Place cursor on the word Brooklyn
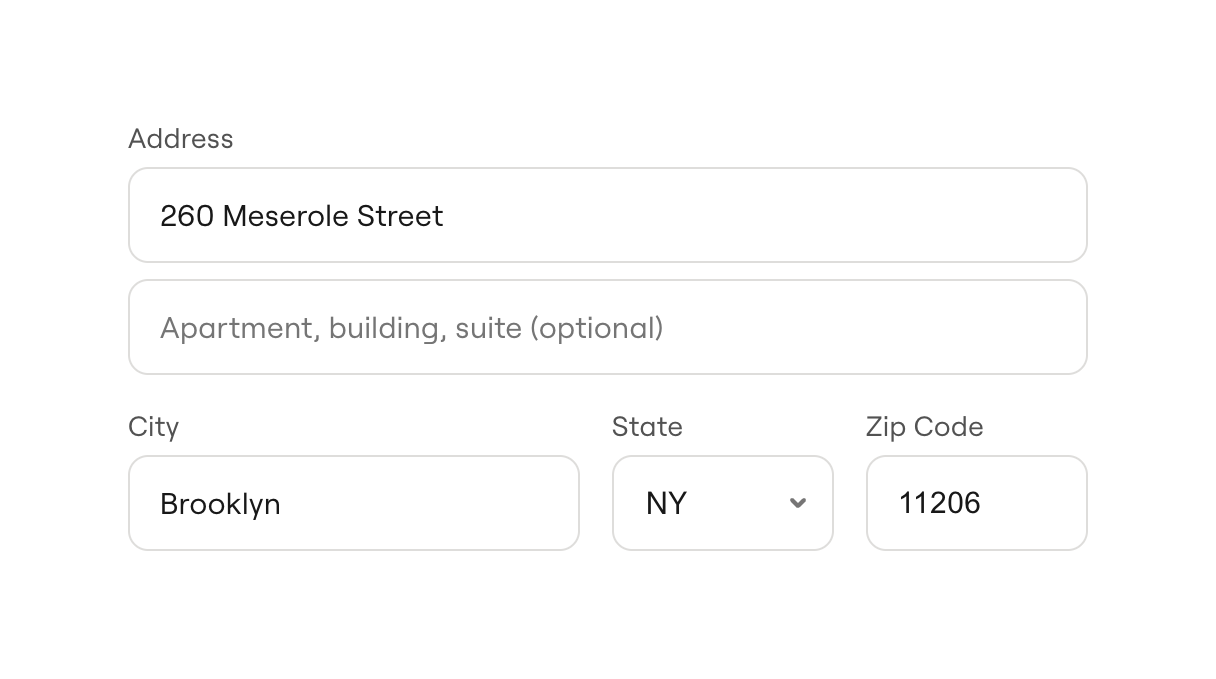 [220, 504]
